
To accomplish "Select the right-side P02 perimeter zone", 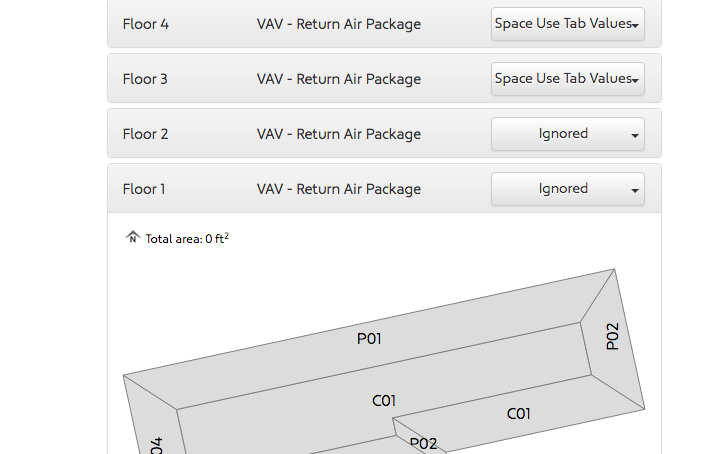I will tap(613, 336).
